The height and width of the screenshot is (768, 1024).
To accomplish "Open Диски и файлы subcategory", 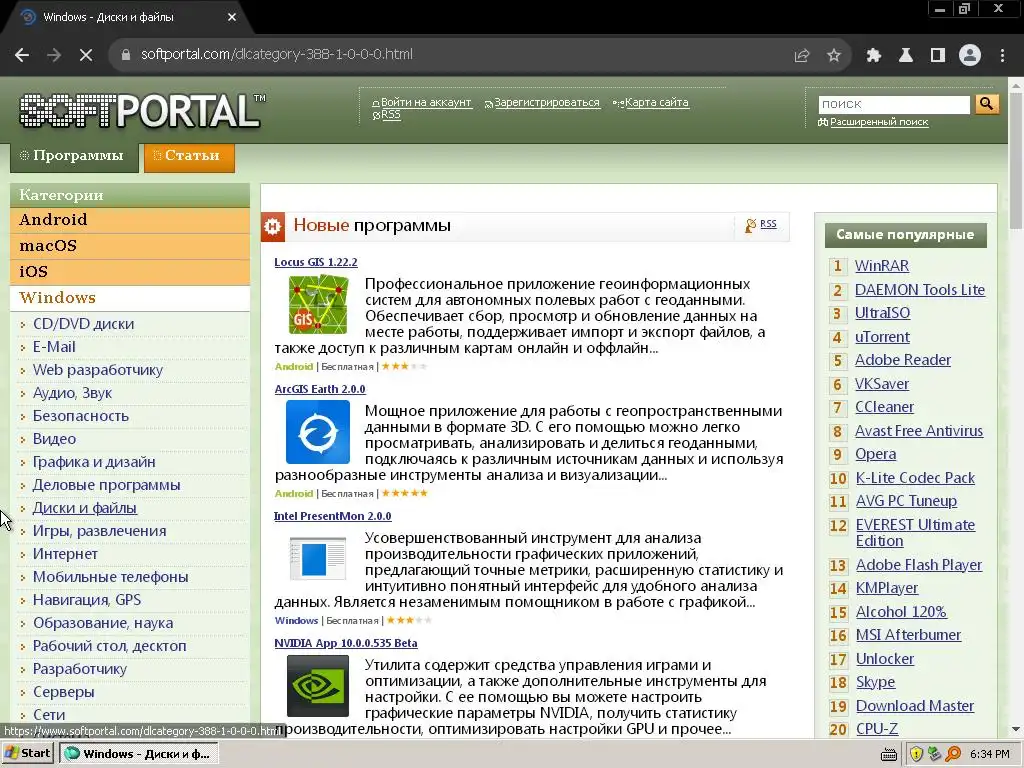I will point(85,508).
